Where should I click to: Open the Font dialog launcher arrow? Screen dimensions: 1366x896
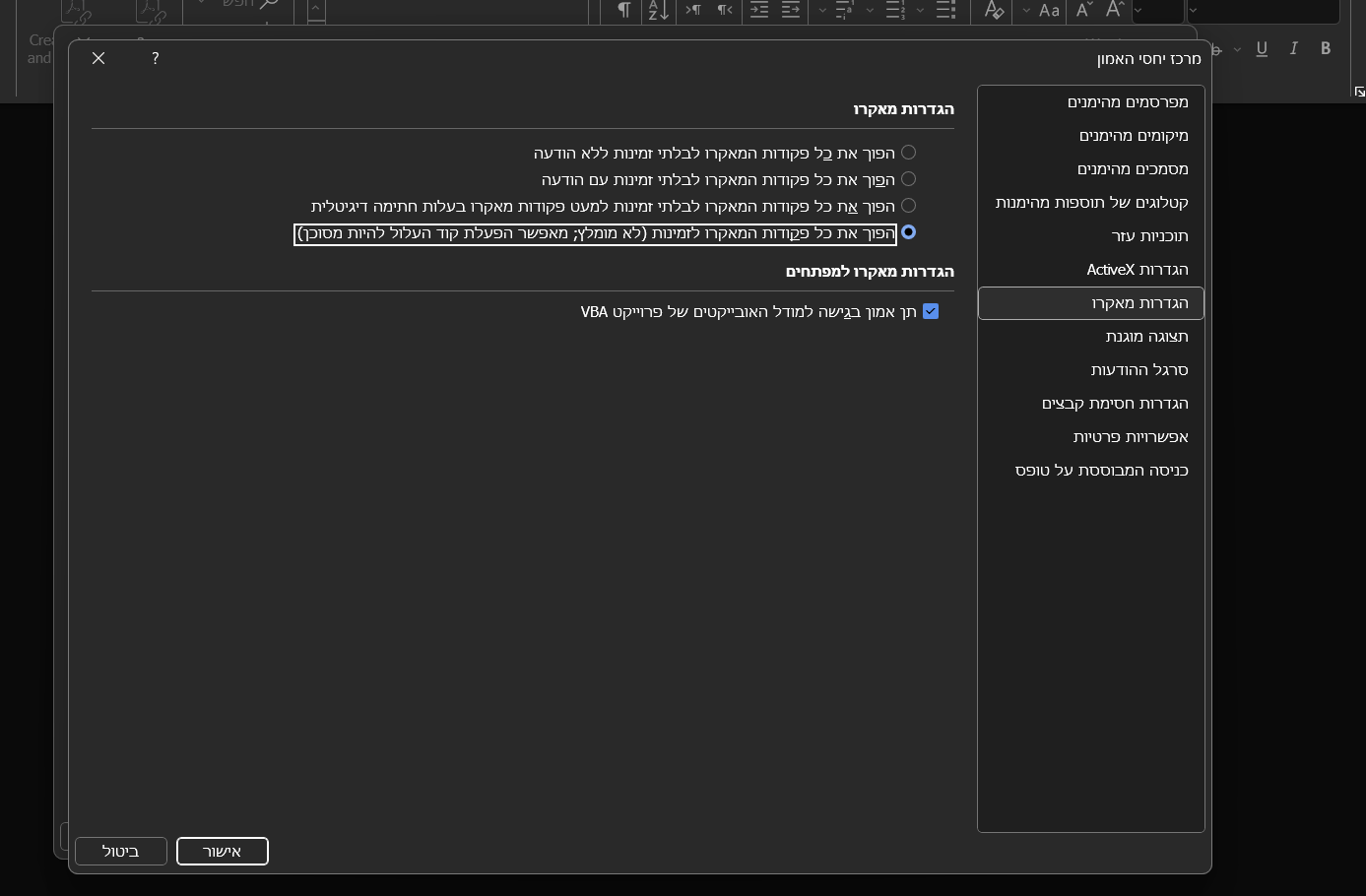click(1359, 92)
